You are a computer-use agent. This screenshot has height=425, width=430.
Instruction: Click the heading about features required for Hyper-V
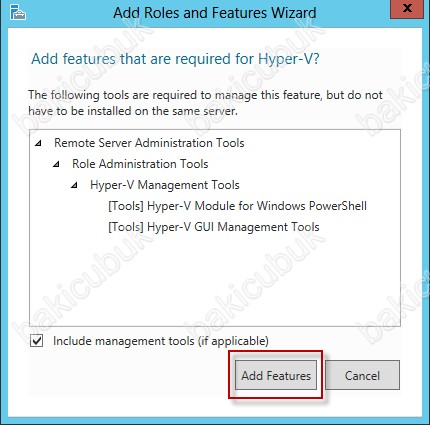pos(175,59)
